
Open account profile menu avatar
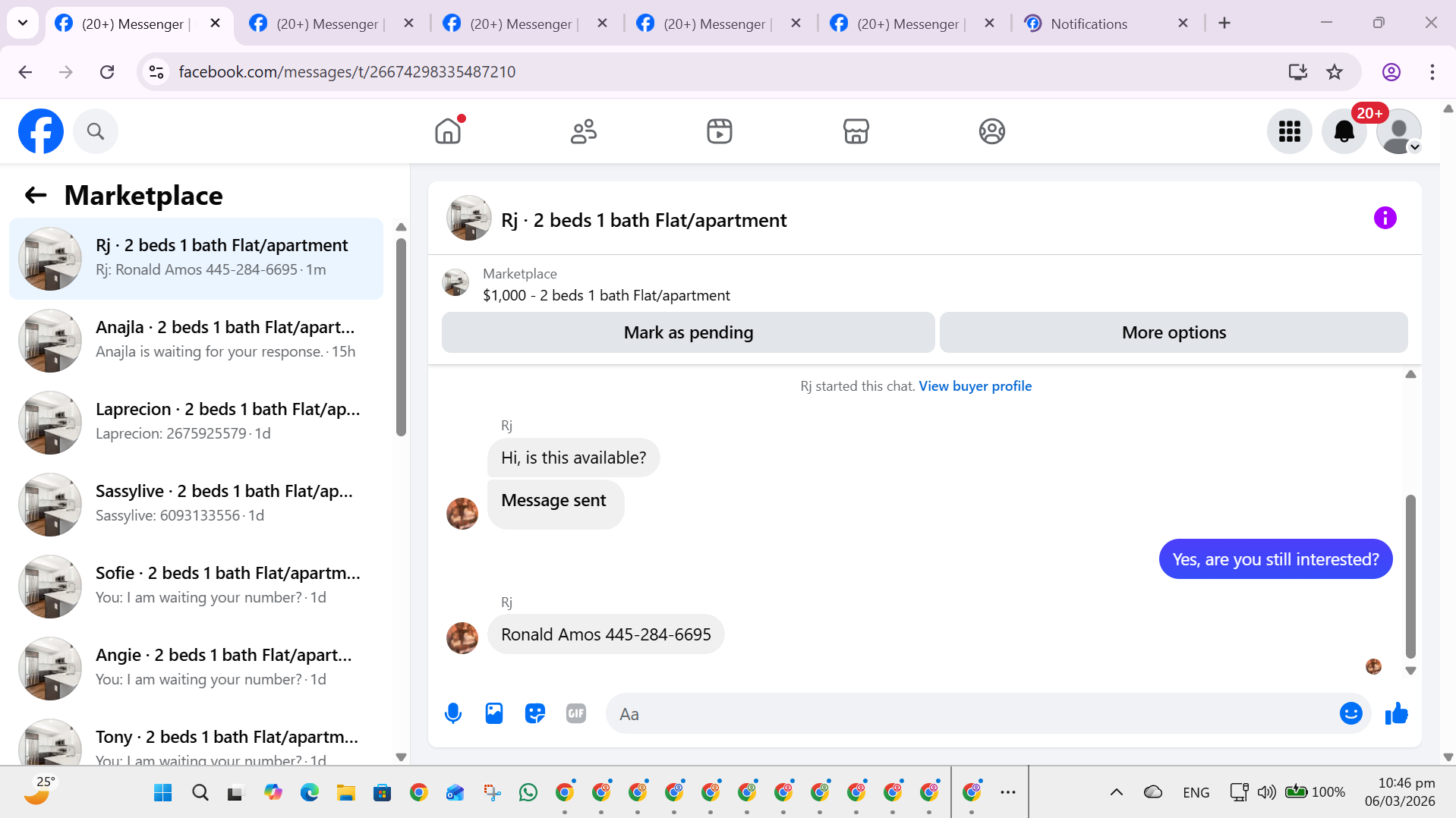pos(1398,131)
